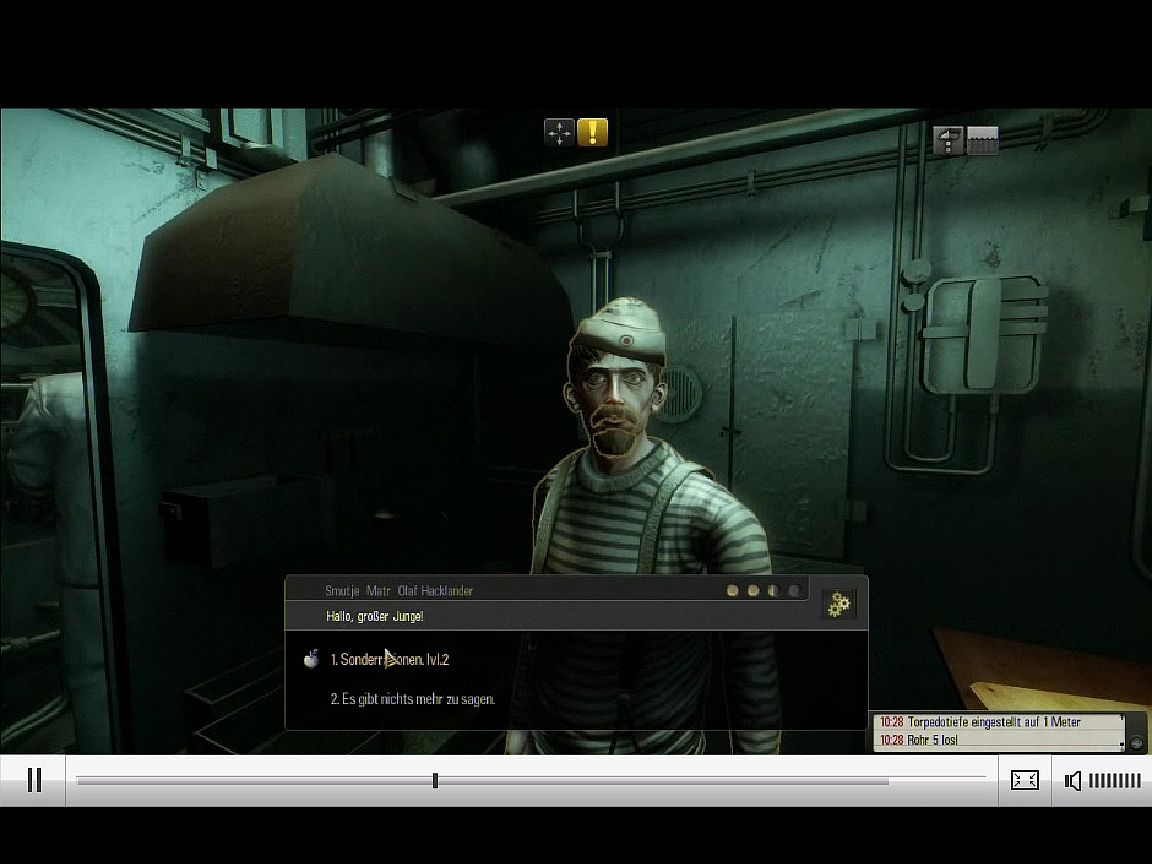Click the water surface depth icon

click(x=982, y=140)
